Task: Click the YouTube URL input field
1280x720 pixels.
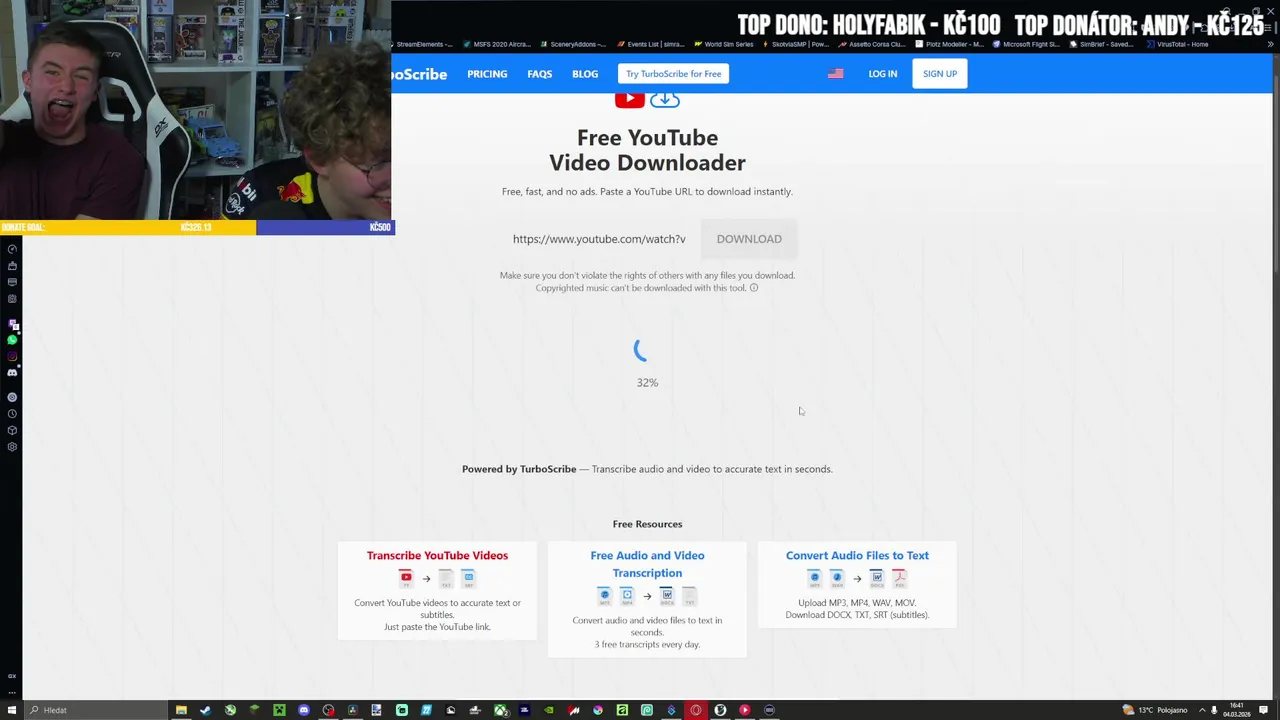Action: click(x=600, y=239)
